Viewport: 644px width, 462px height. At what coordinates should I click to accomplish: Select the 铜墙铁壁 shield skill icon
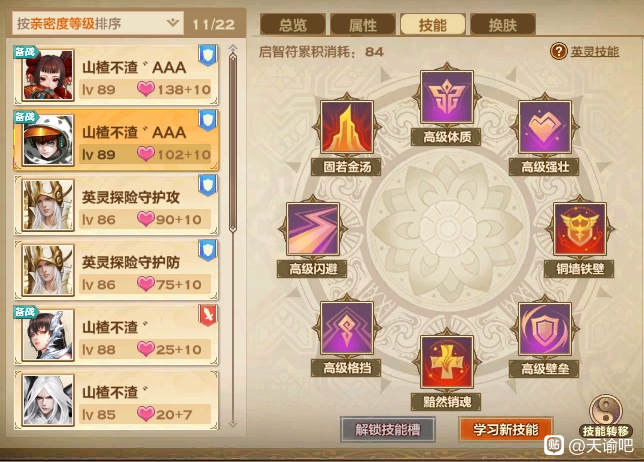580,229
